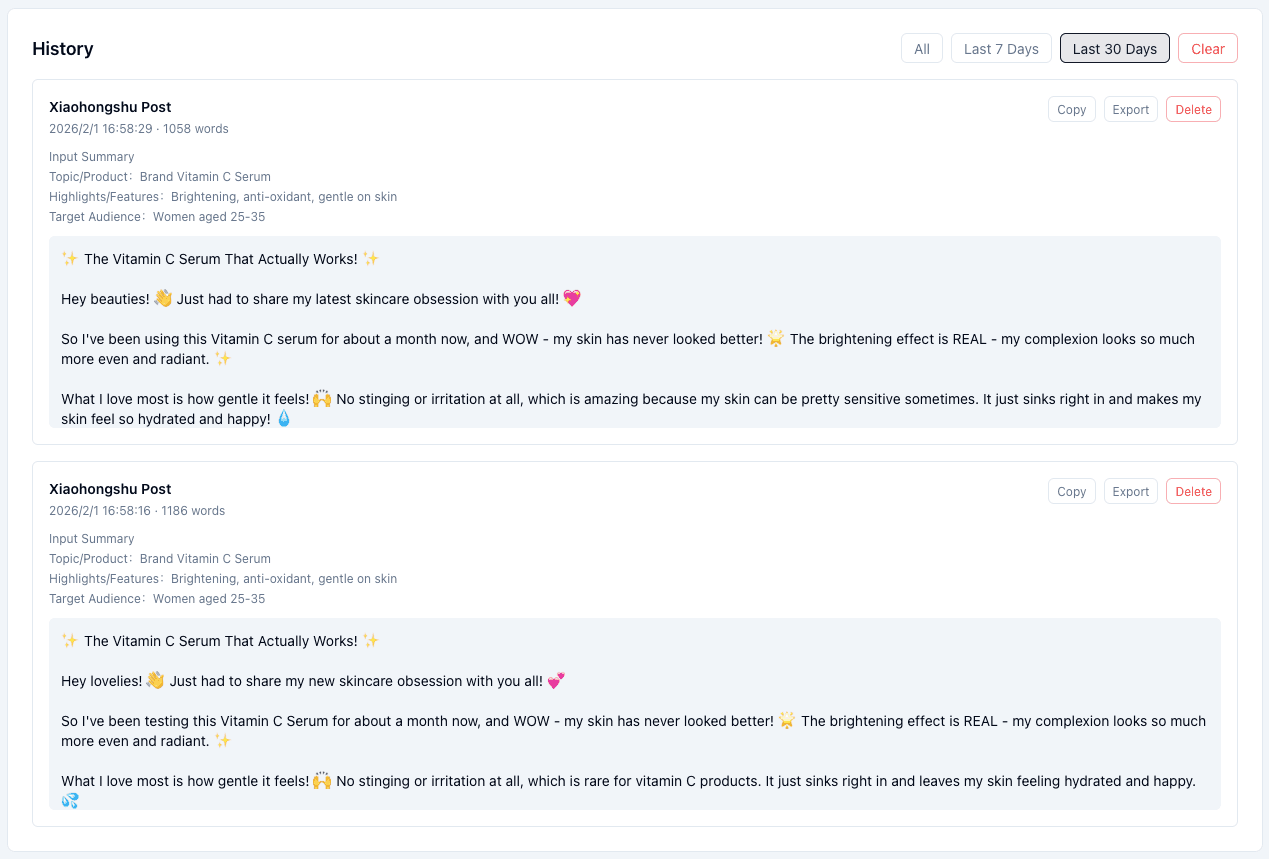Click the 16:58:29 timestamp line
This screenshot has width=1269, height=859.
click(x=138, y=129)
